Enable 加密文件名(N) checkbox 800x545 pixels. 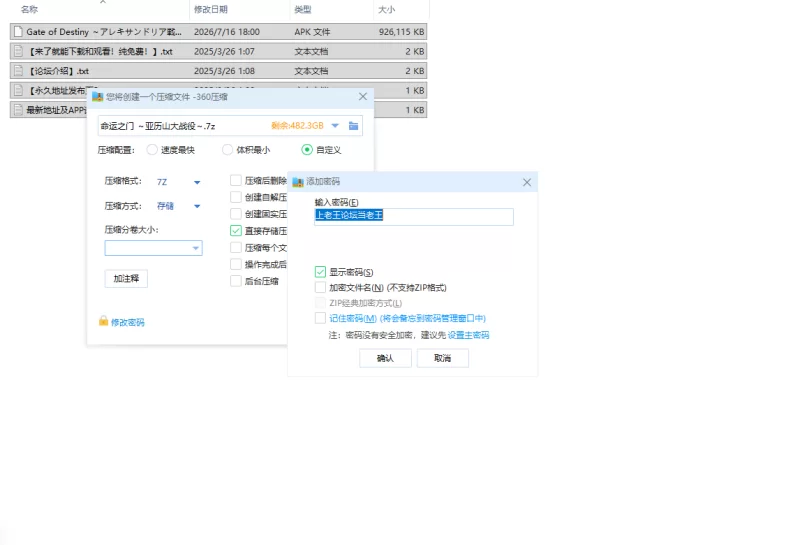click(320, 287)
